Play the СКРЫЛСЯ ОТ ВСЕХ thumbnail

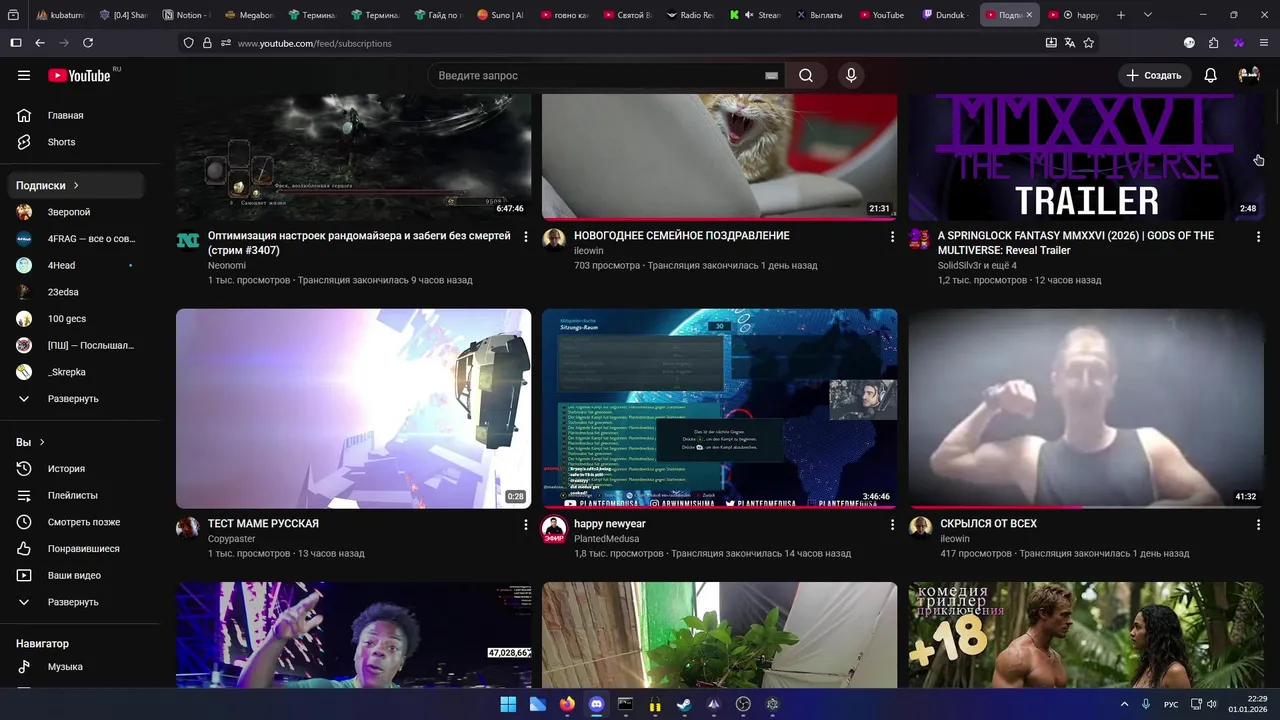1086,408
